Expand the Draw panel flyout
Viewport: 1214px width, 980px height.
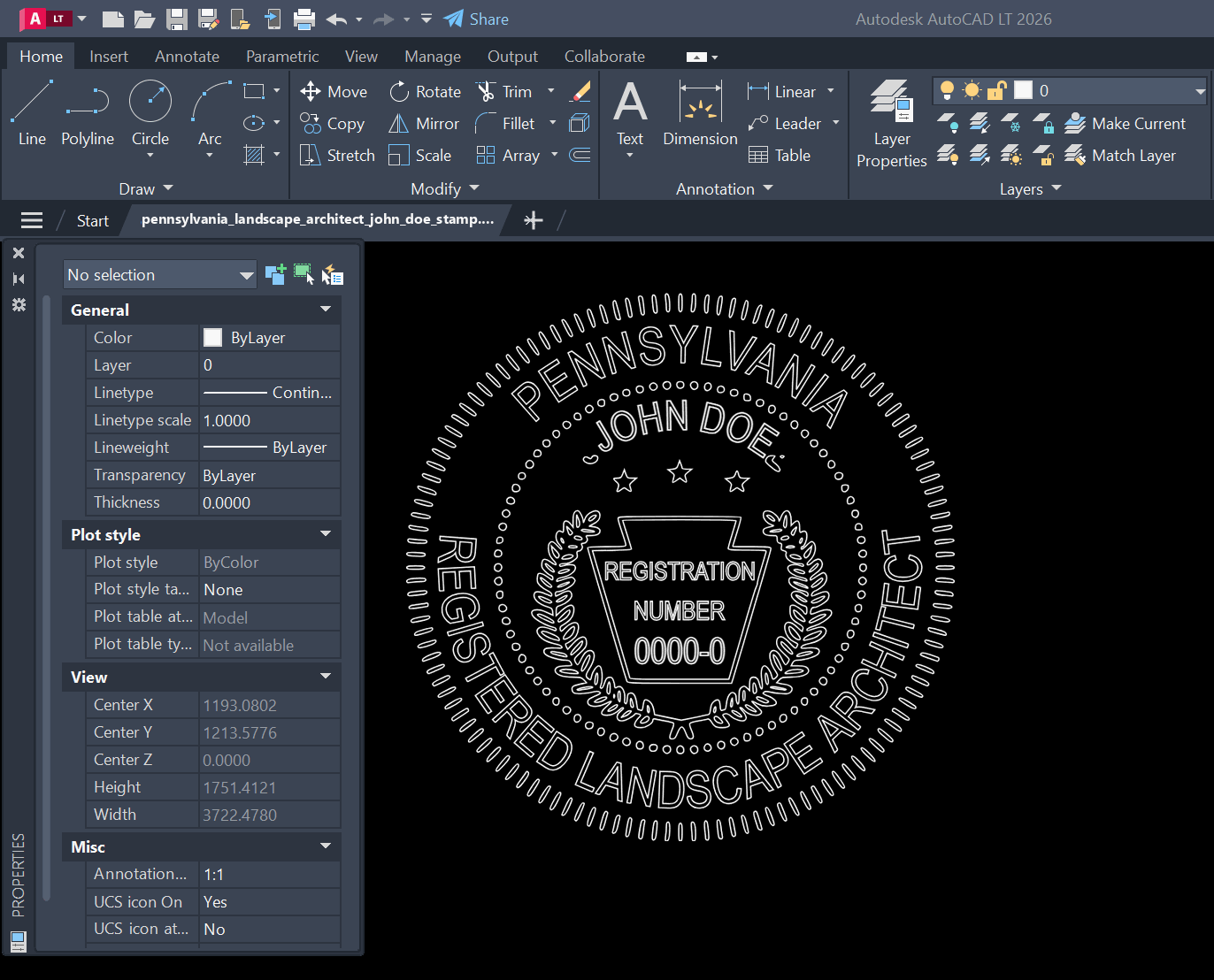146,188
